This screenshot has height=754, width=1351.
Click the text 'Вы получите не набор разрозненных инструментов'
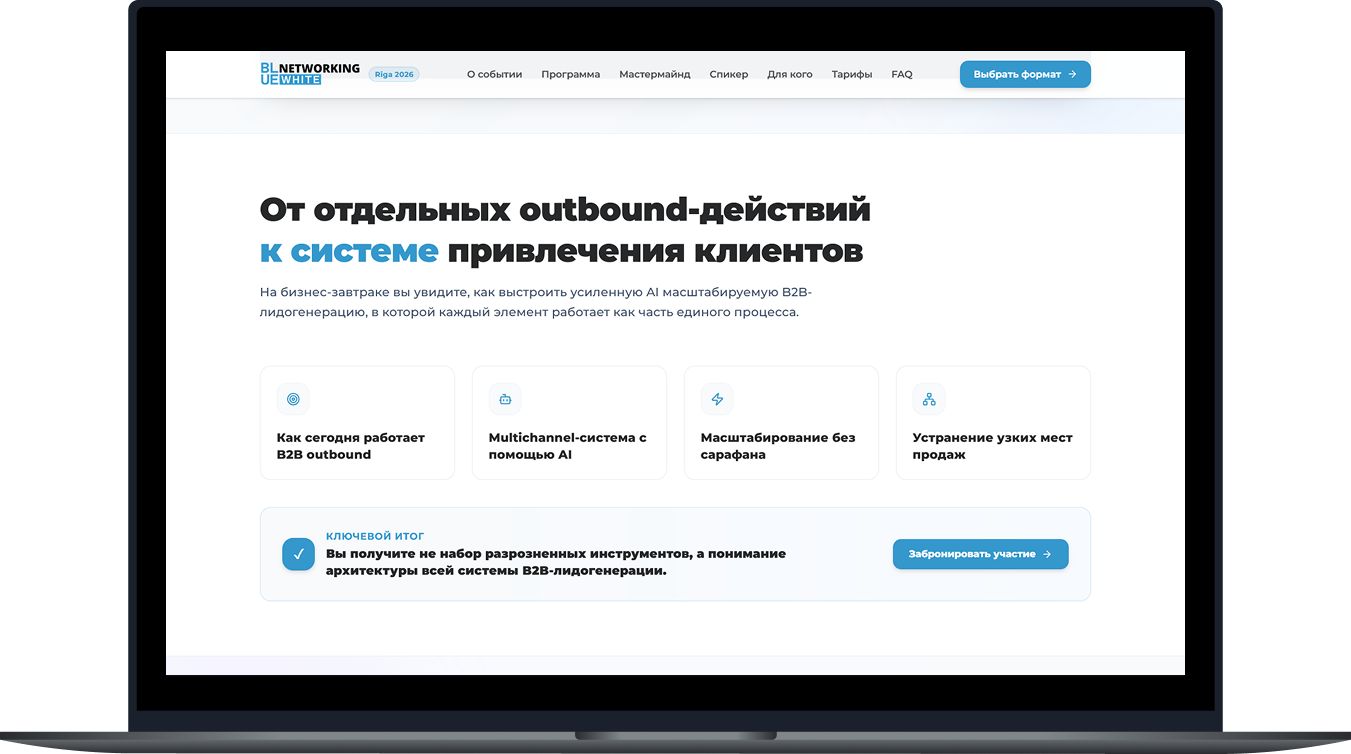pyautogui.click(x=507, y=554)
